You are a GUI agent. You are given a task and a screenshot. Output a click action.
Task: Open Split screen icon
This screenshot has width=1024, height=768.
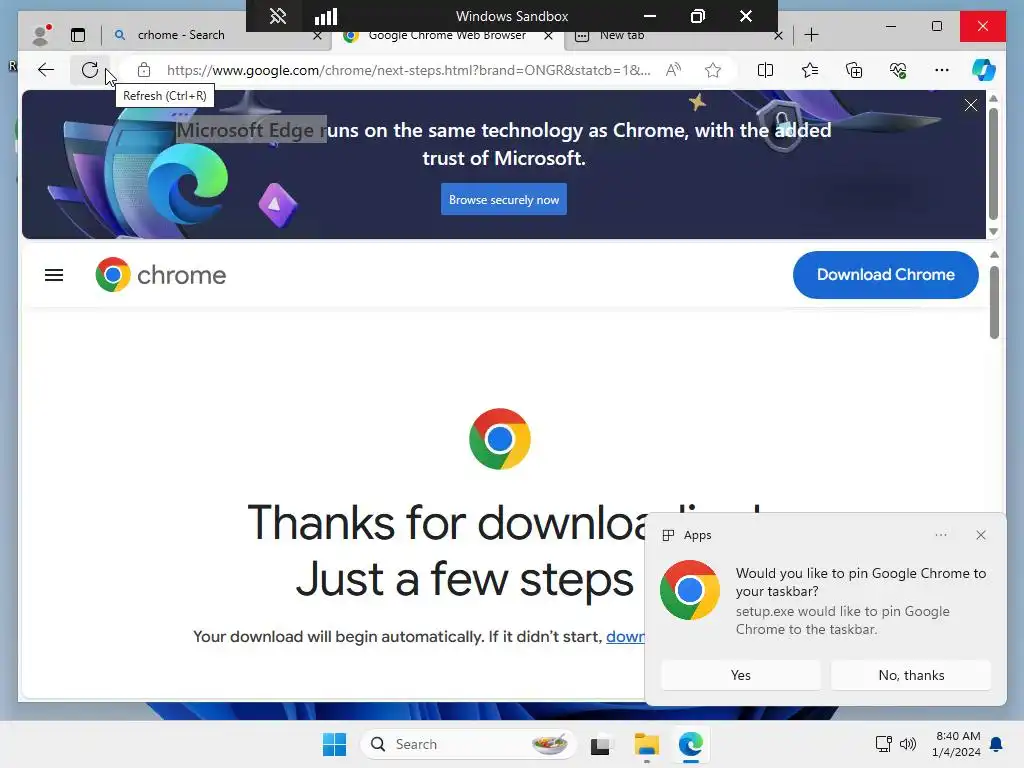coord(765,70)
